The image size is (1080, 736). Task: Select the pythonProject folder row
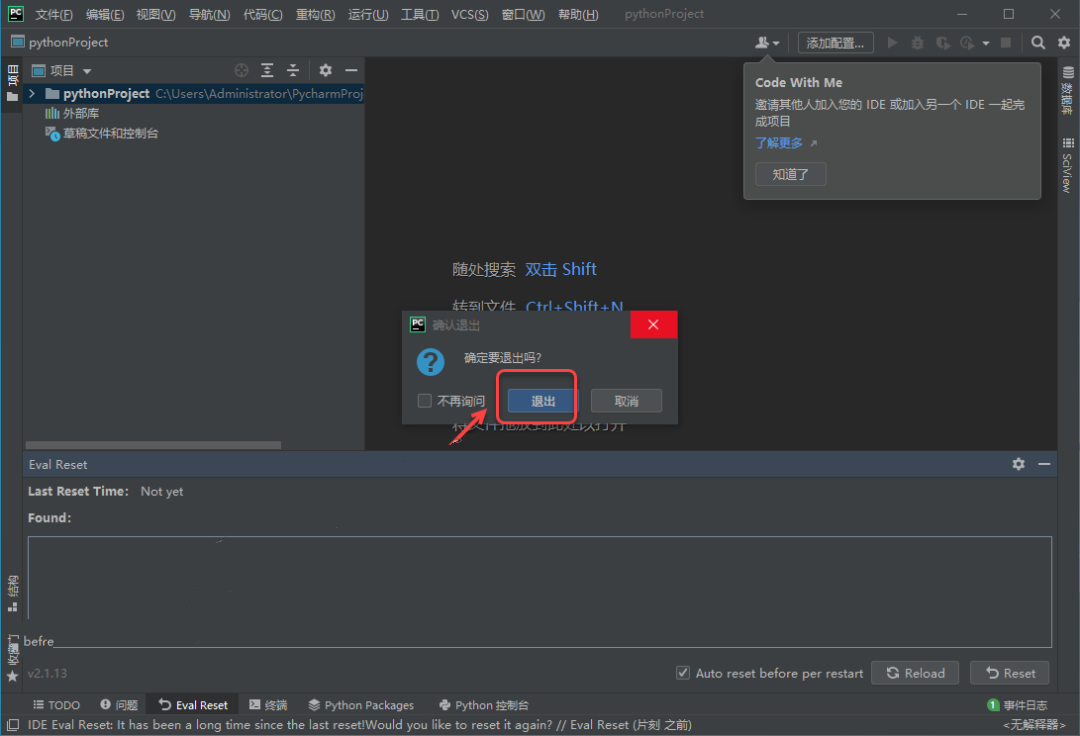pyautogui.click(x=194, y=93)
